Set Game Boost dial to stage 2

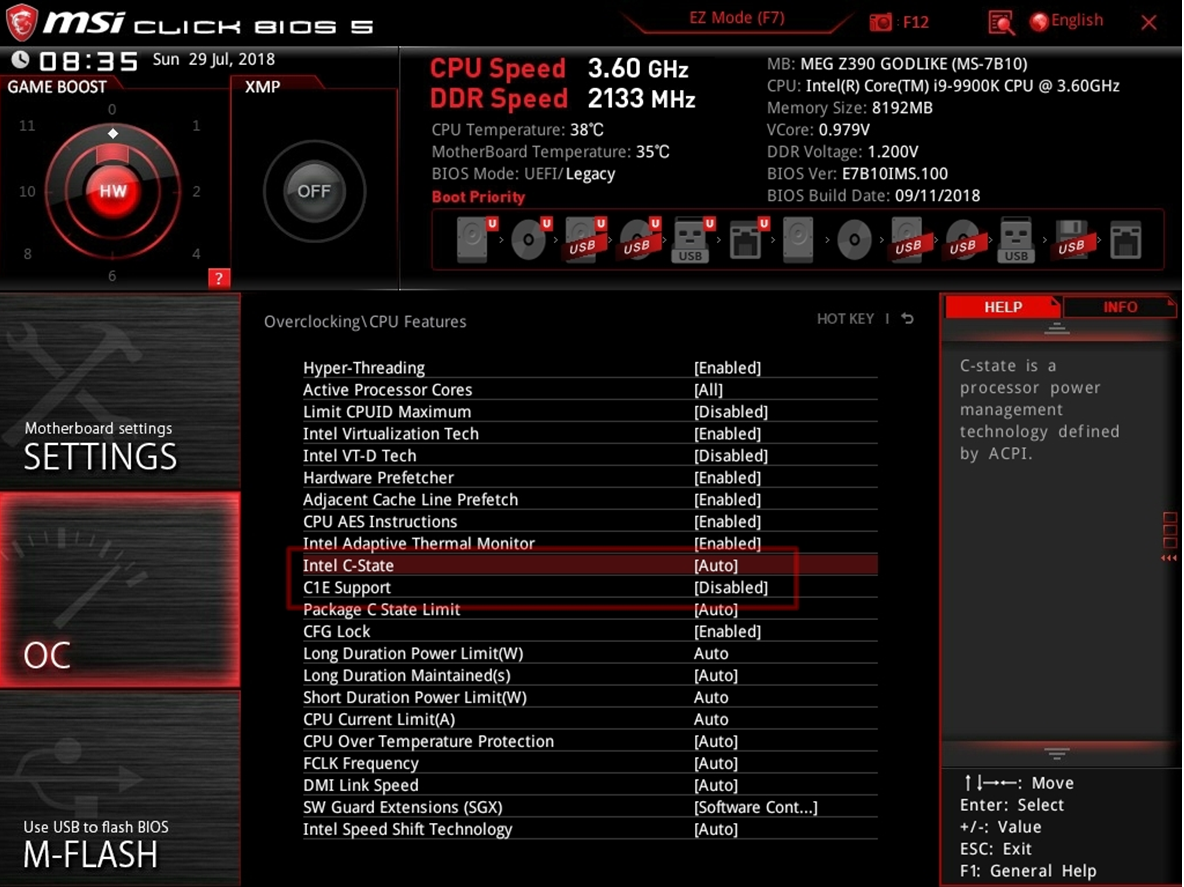coord(196,192)
